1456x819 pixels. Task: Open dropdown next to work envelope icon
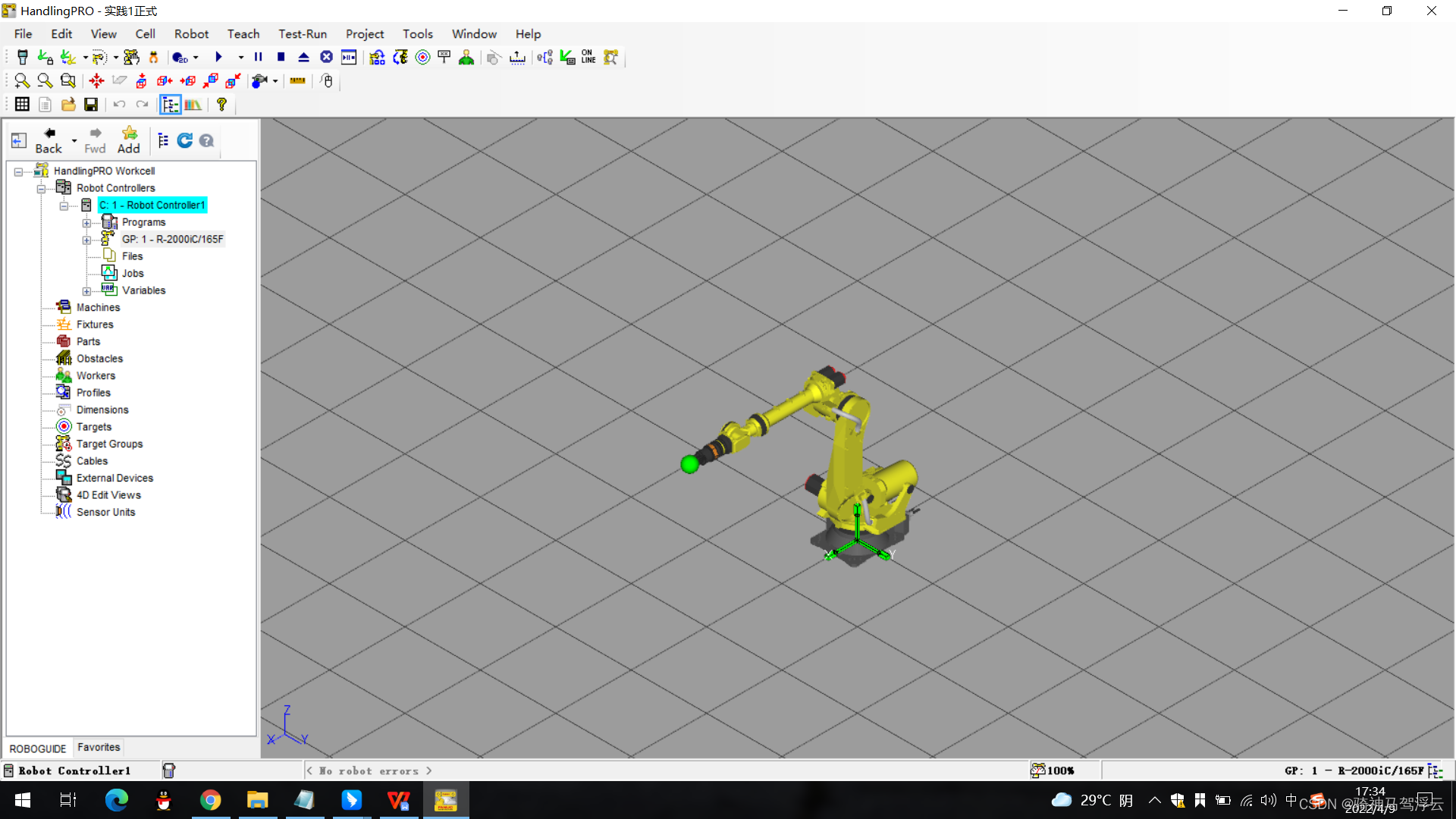click(115, 58)
